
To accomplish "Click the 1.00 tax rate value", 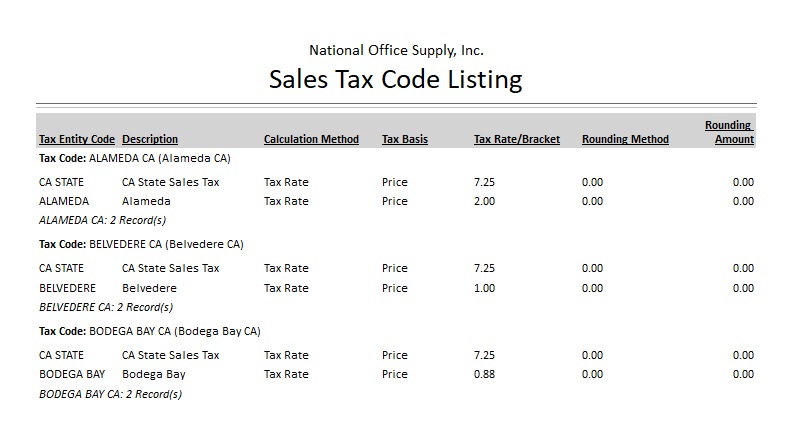I will click(x=484, y=288).
